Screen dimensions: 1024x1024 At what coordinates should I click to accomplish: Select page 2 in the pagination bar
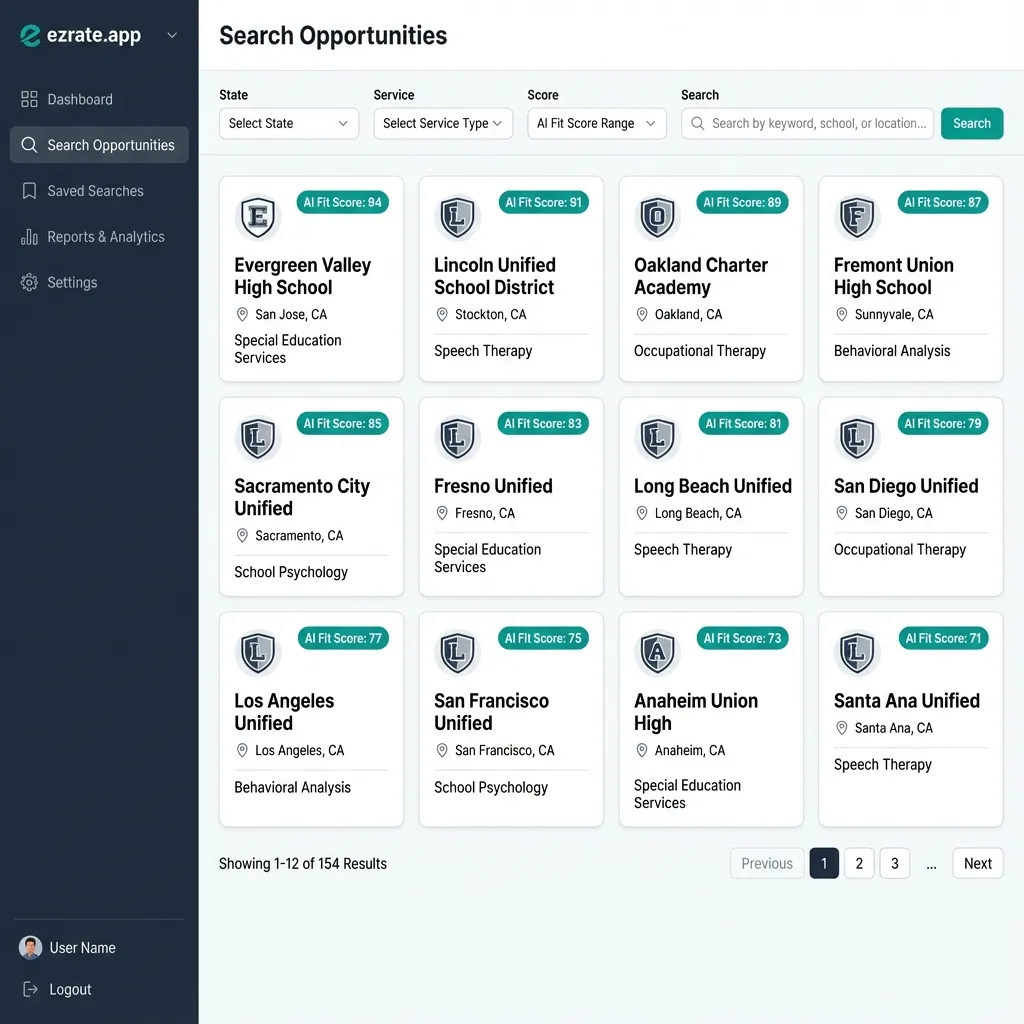(859, 863)
